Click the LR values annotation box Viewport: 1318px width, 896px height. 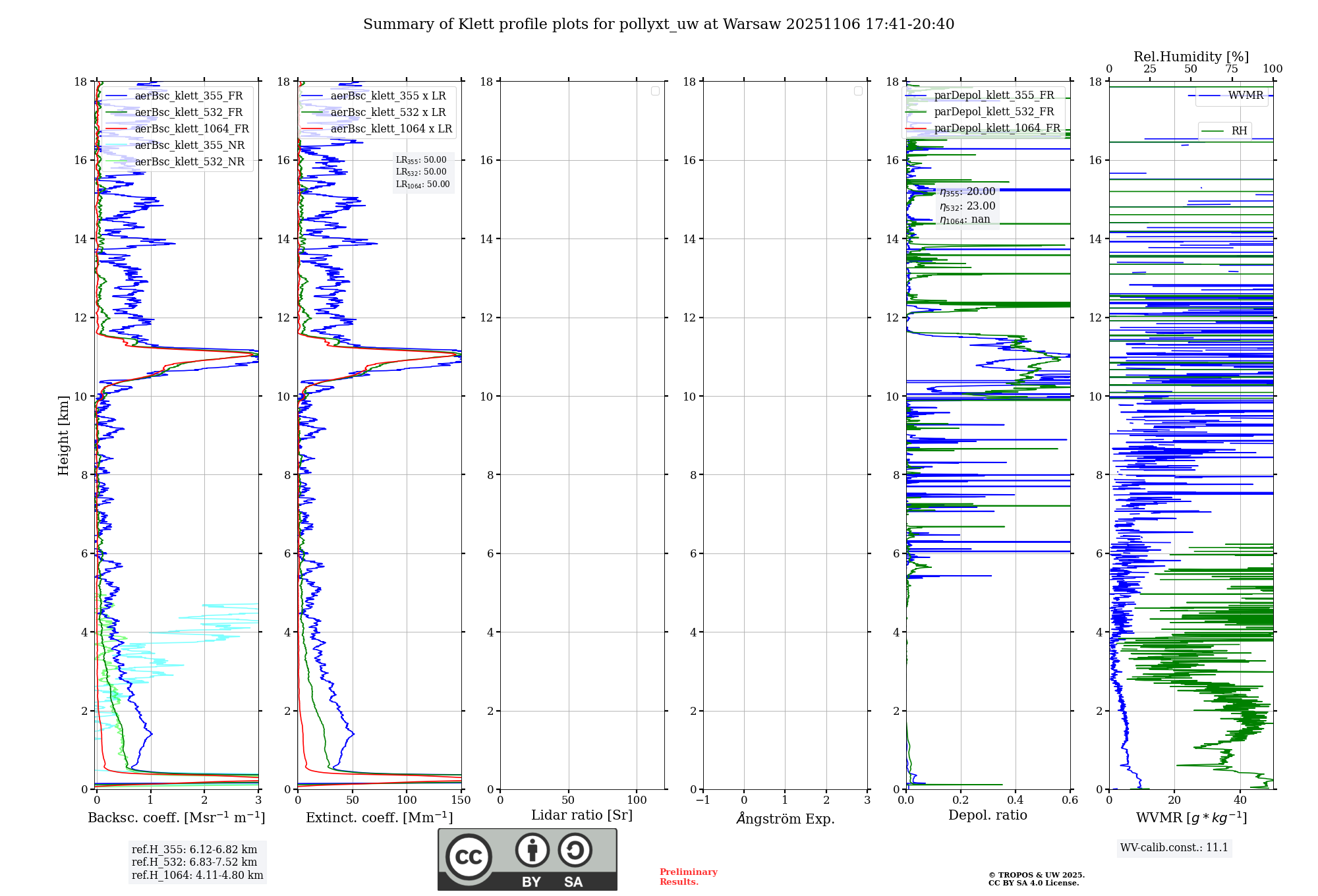tap(422, 172)
